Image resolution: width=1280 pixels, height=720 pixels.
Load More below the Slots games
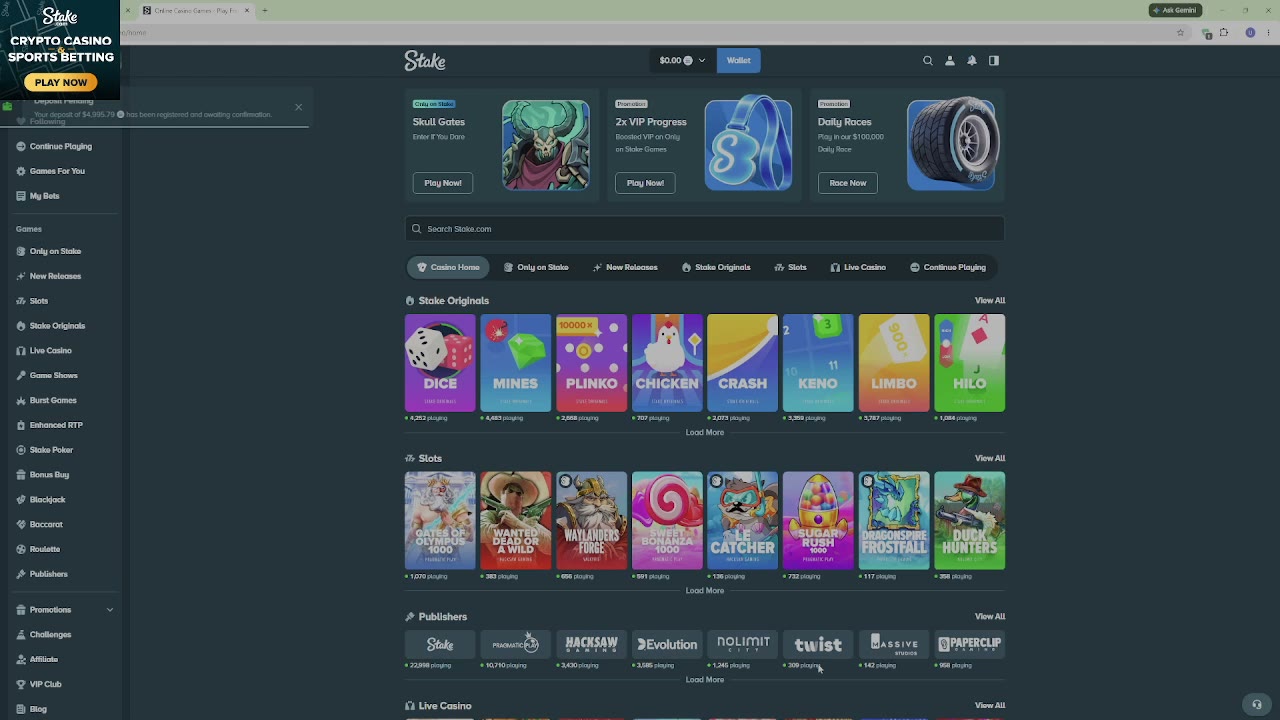[705, 591]
